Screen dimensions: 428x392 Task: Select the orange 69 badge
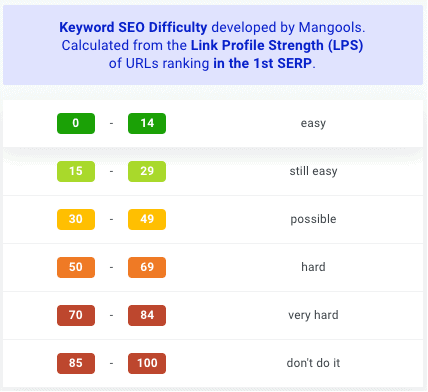pyautogui.click(x=147, y=267)
